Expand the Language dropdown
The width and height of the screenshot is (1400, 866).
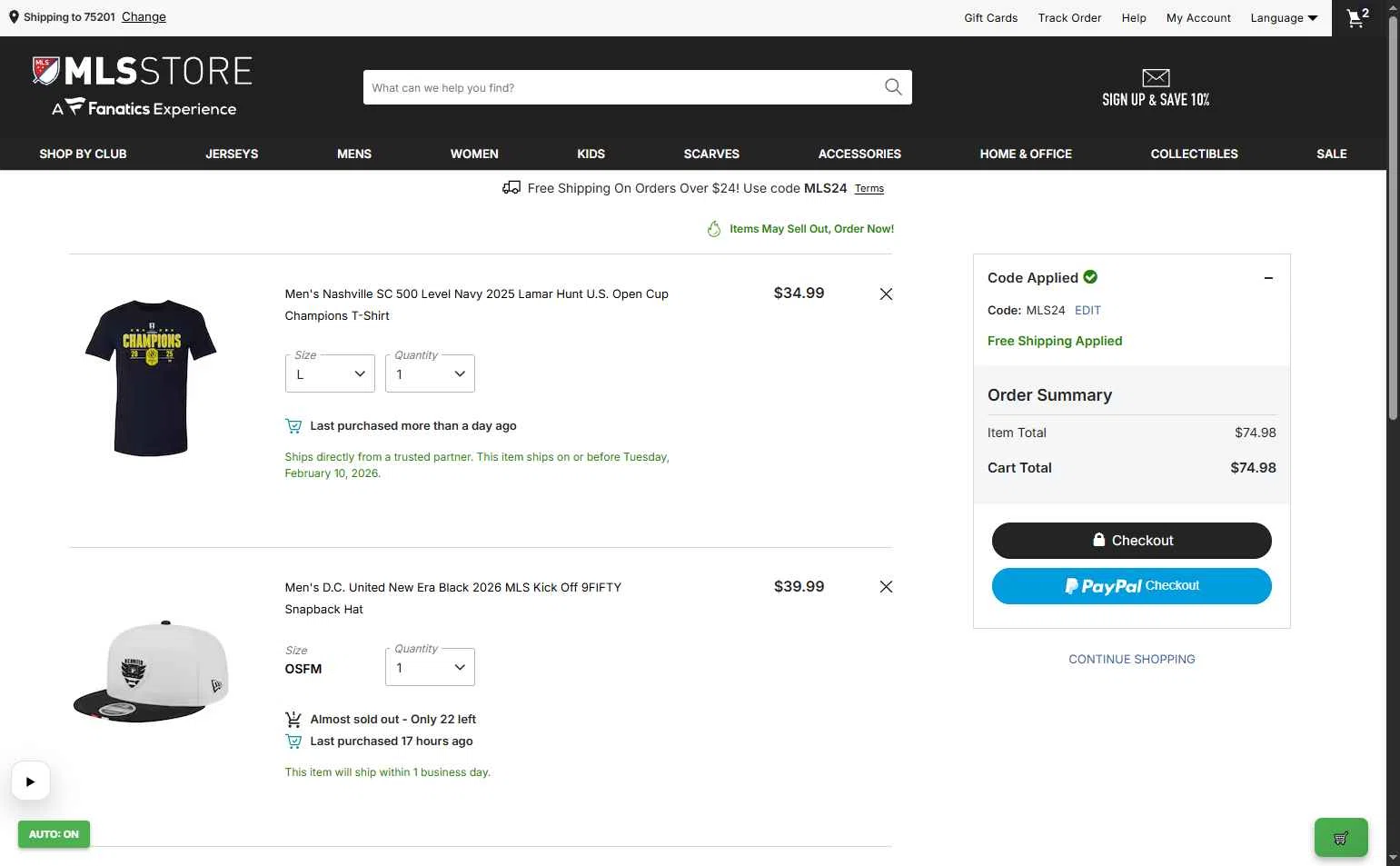coord(1284,18)
